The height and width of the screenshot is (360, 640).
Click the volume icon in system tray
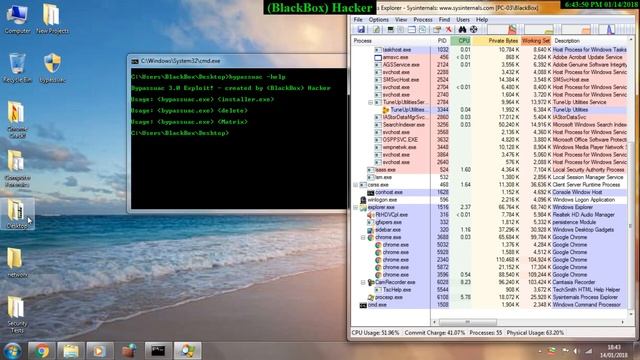coord(576,351)
